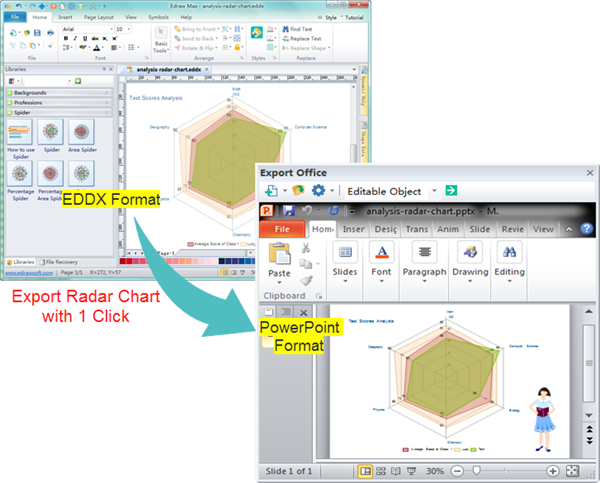This screenshot has width=600, height=483.
Task: Select the Area Spider shape thumbnail
Action: pyautogui.click(x=82, y=132)
